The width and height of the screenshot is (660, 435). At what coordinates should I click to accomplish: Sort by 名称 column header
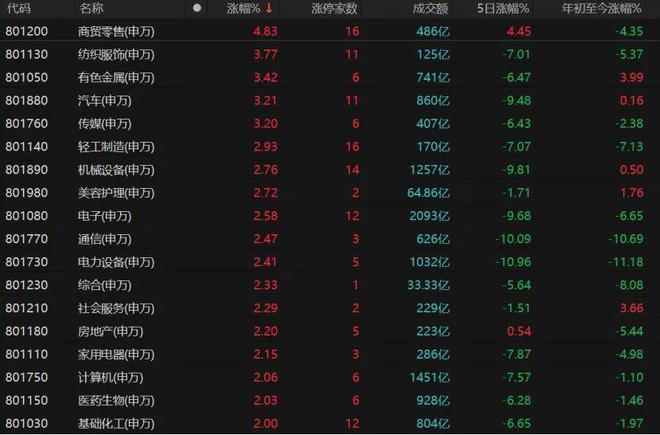91,8
